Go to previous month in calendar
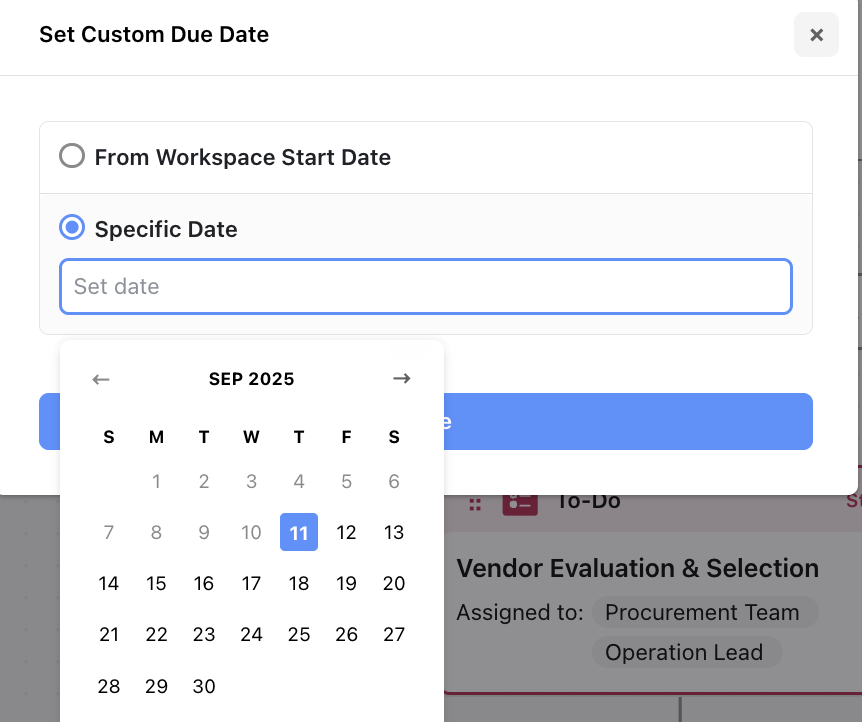The height and width of the screenshot is (722, 862). [100, 379]
